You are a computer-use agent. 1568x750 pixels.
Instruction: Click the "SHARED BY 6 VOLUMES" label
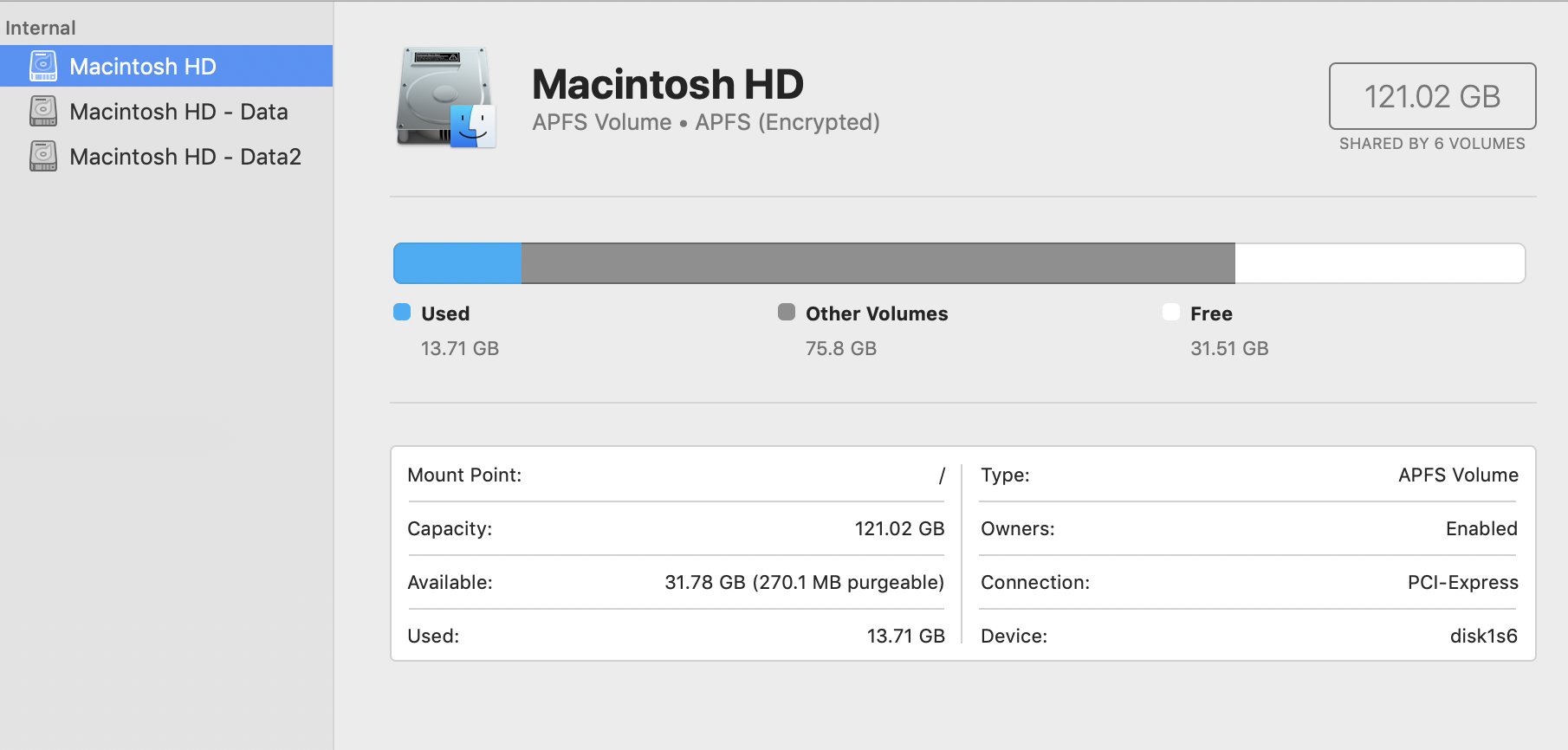point(1432,144)
